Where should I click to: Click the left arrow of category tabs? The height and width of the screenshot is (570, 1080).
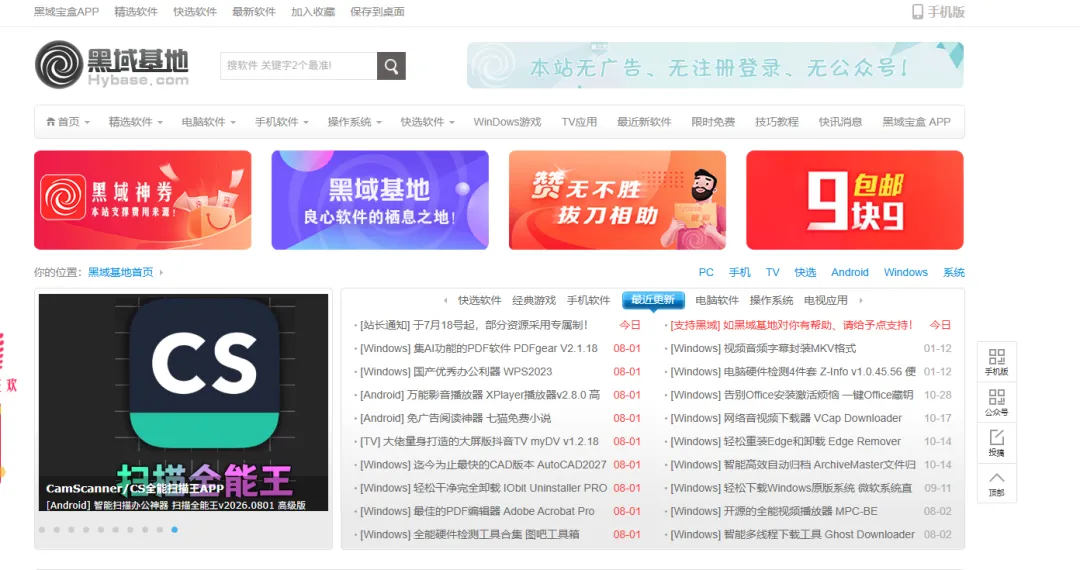(446, 300)
